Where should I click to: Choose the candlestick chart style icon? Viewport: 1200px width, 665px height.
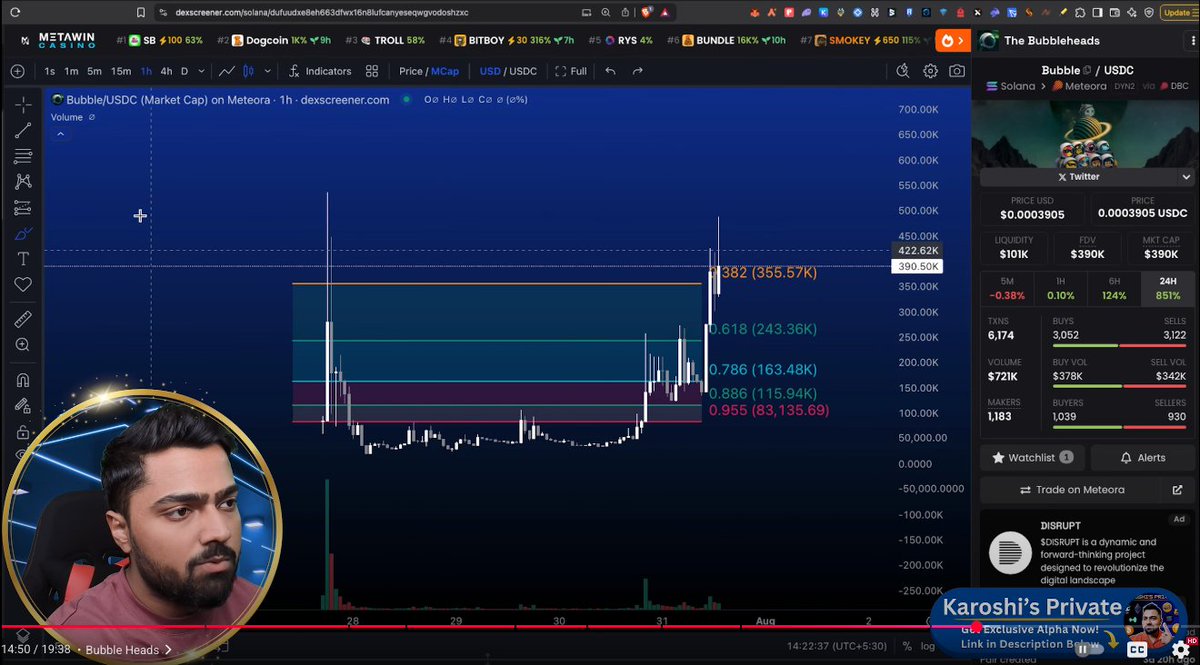point(249,71)
